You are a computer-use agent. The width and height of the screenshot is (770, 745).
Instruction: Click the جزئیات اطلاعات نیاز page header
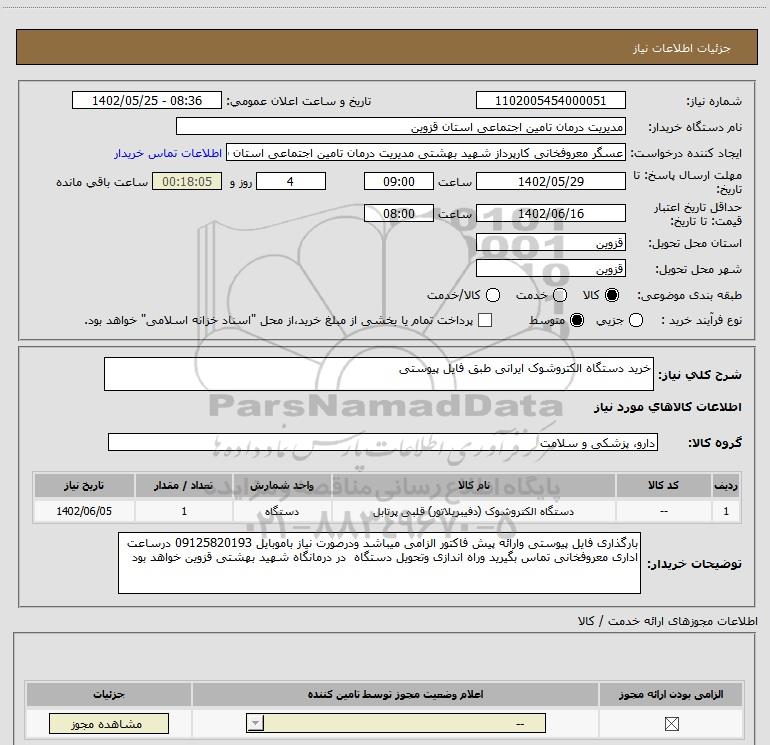(387, 47)
